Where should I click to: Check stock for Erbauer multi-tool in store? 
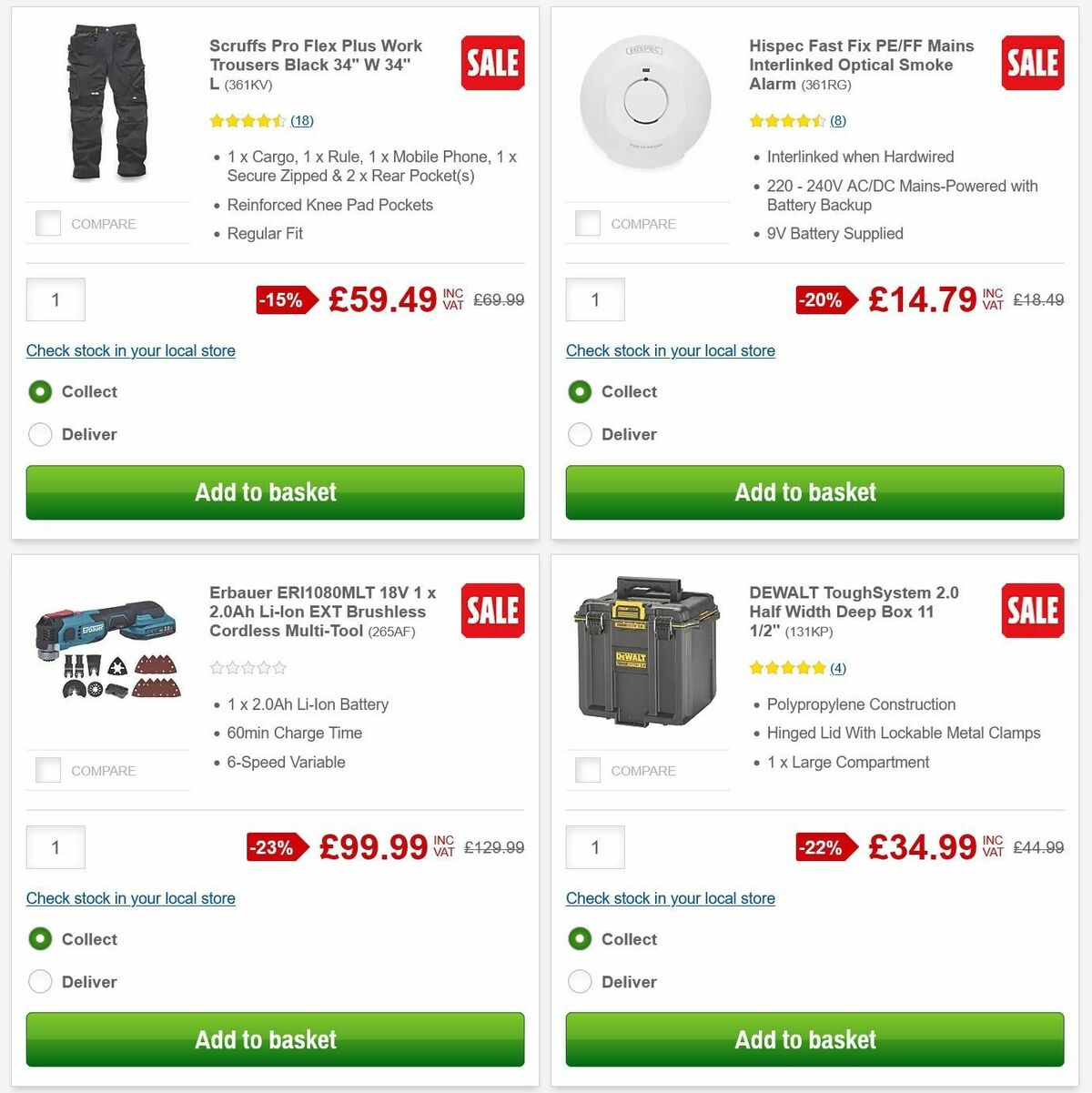[x=130, y=898]
